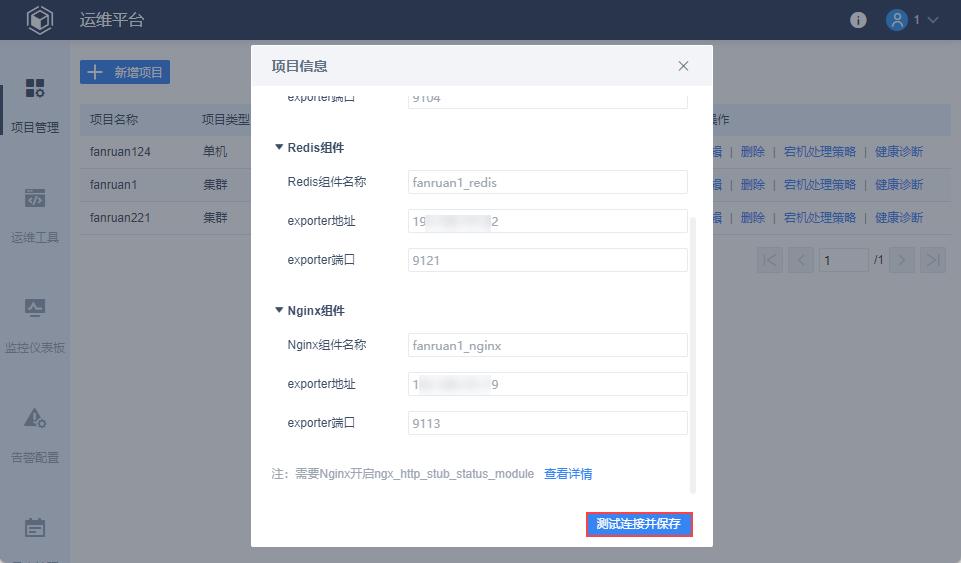Open 运维工具 in the sidebar
961x563 pixels.
(35, 216)
